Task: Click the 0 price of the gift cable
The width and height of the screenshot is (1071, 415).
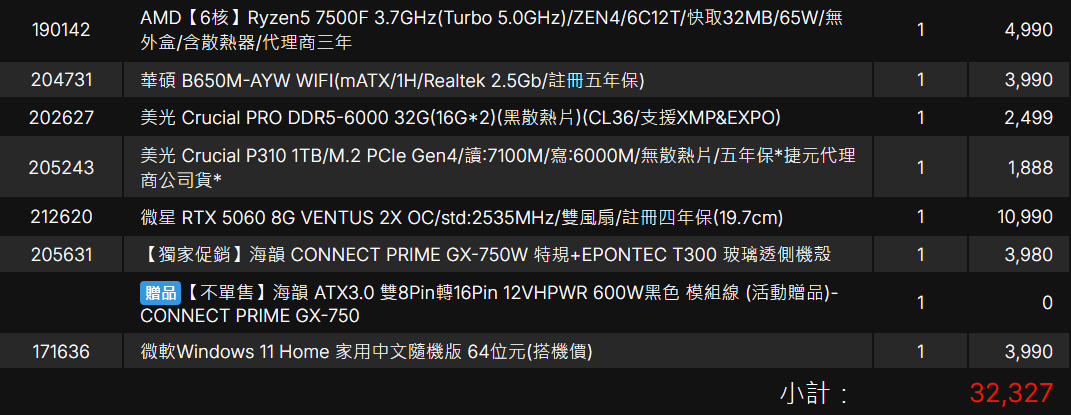Action: pyautogui.click(x=1048, y=304)
